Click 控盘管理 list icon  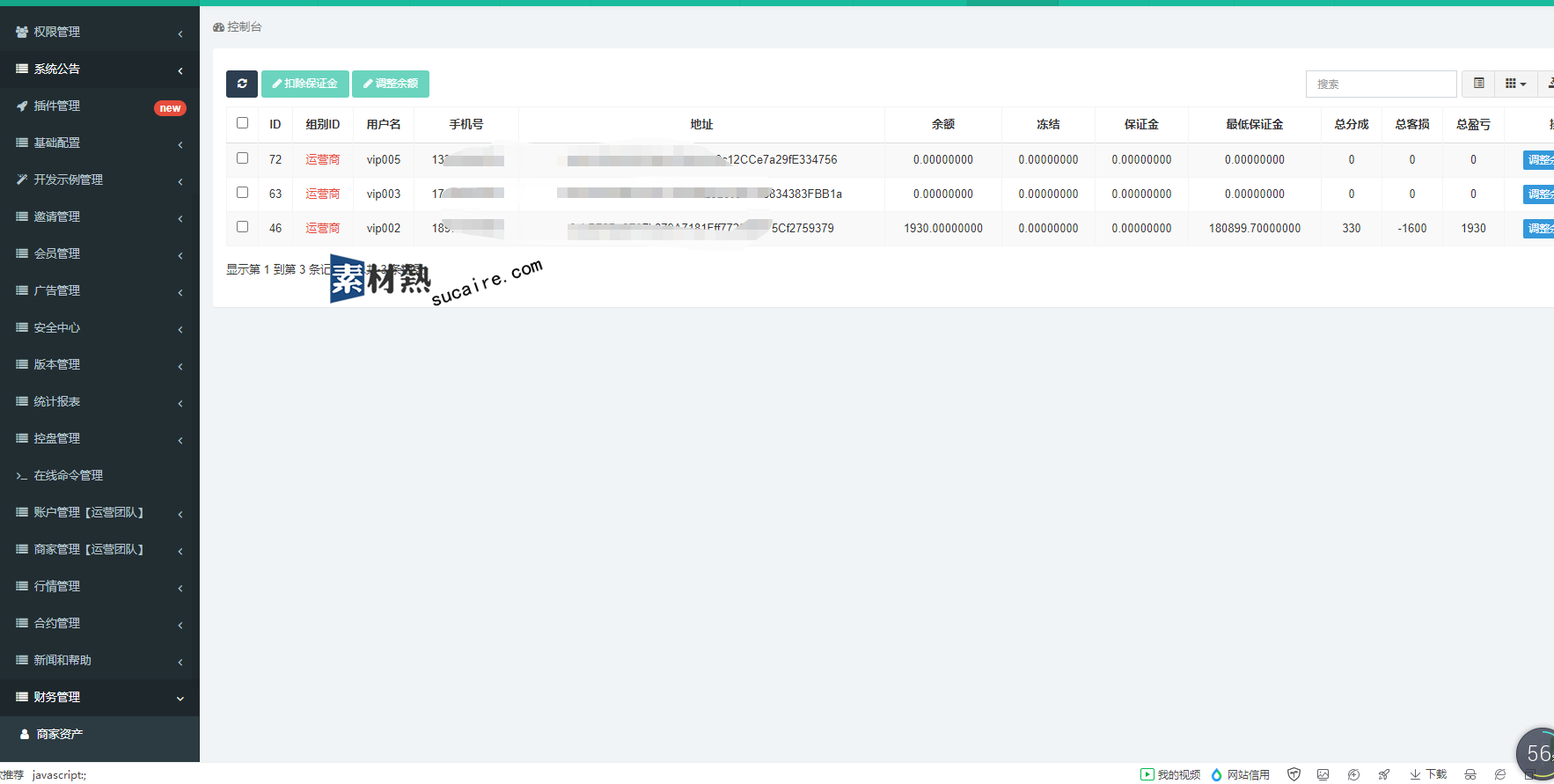click(x=22, y=438)
